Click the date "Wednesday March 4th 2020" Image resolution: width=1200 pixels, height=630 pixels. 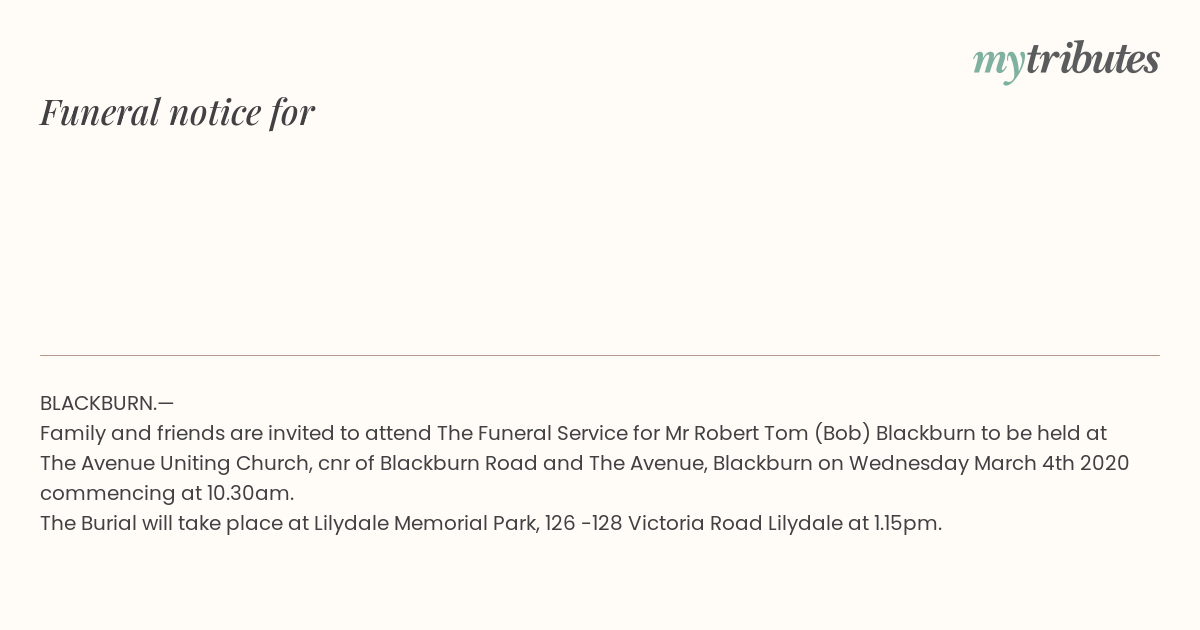click(989, 463)
